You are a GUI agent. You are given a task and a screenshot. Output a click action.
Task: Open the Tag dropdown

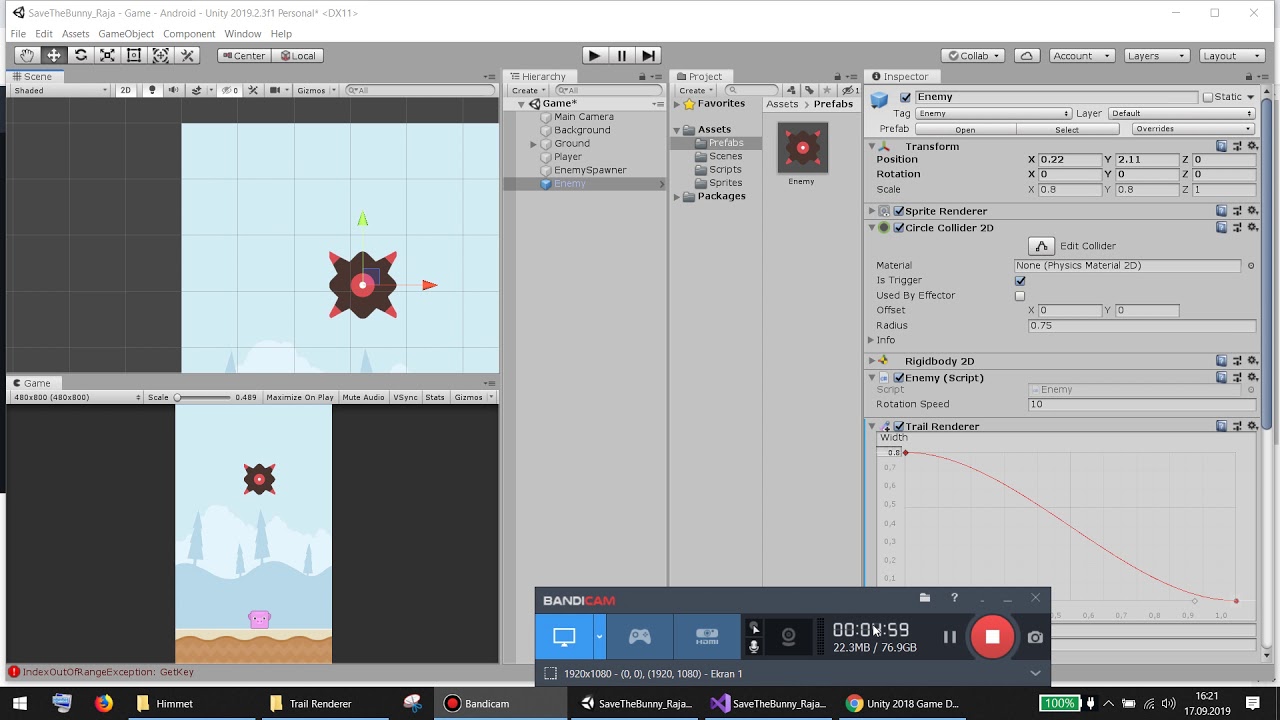coord(993,114)
